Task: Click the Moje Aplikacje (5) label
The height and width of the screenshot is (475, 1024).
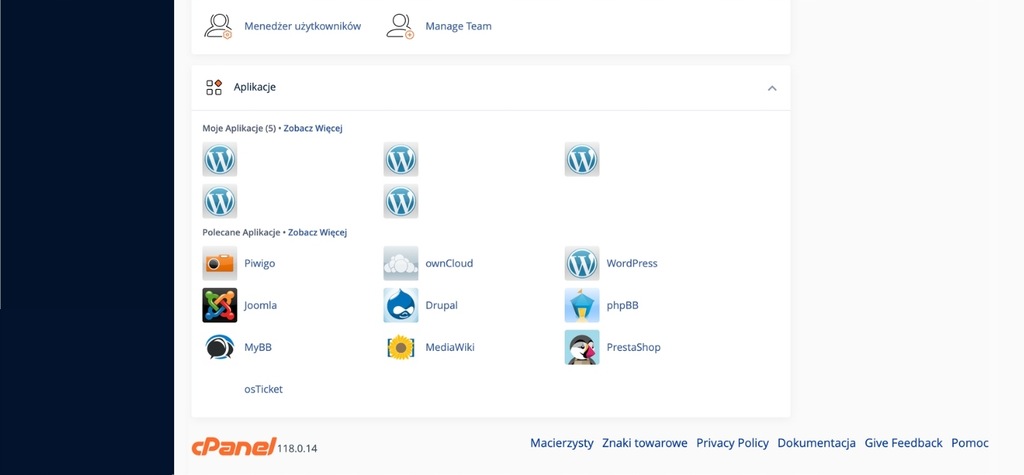Action: pos(239,128)
